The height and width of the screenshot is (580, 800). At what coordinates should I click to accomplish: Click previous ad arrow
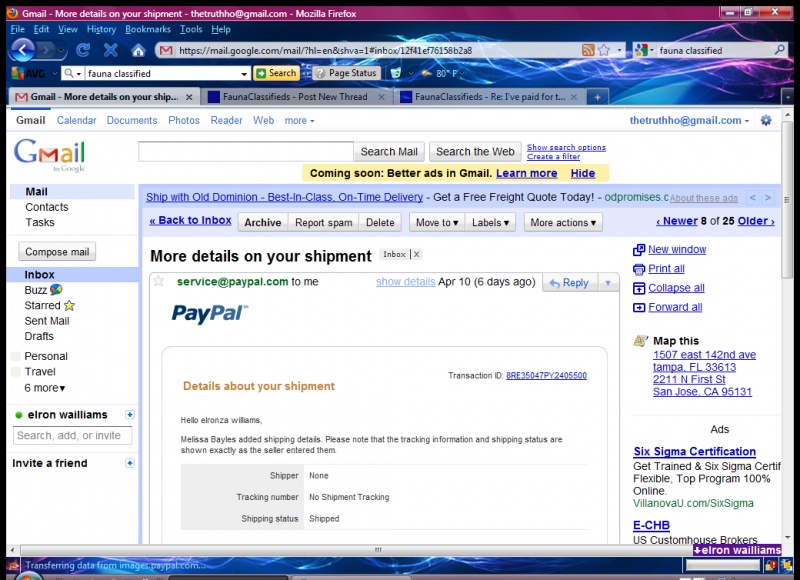pos(753,197)
